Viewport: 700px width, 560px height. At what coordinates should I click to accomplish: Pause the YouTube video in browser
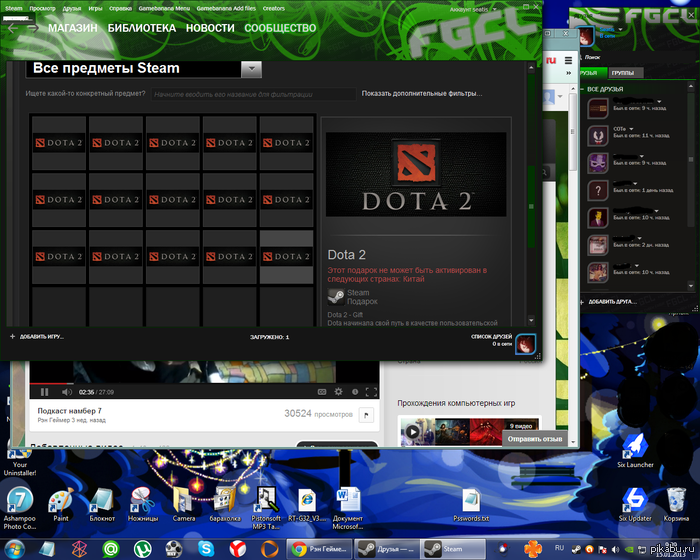click(x=44, y=392)
